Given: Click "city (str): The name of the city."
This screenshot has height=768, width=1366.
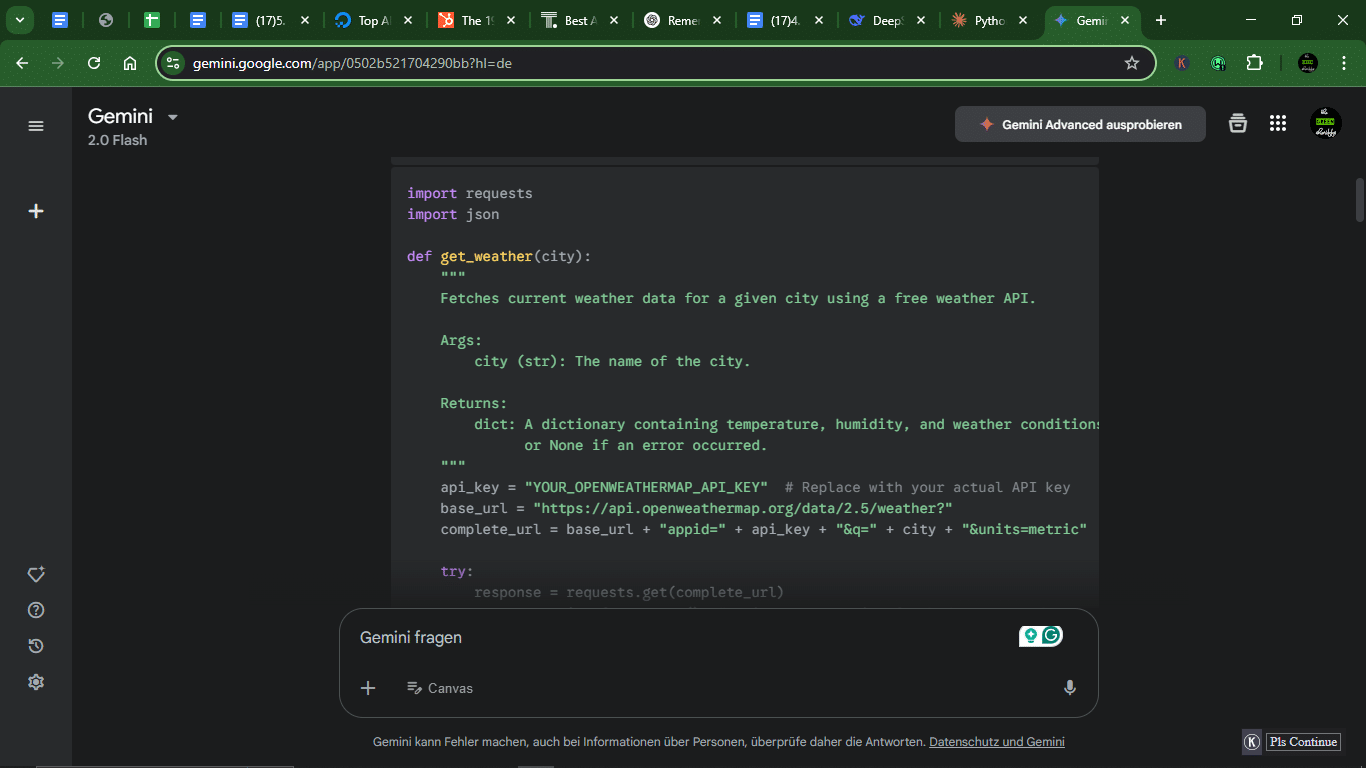Looking at the screenshot, I should [612, 361].
